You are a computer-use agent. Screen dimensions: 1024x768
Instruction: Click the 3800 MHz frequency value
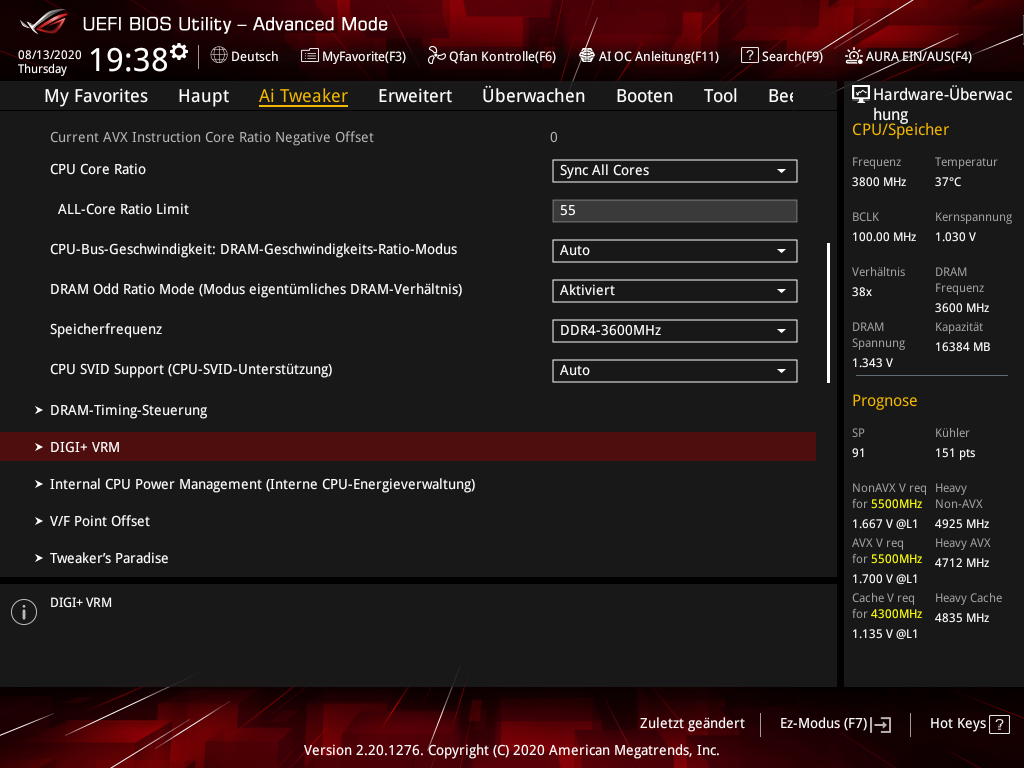pos(879,182)
